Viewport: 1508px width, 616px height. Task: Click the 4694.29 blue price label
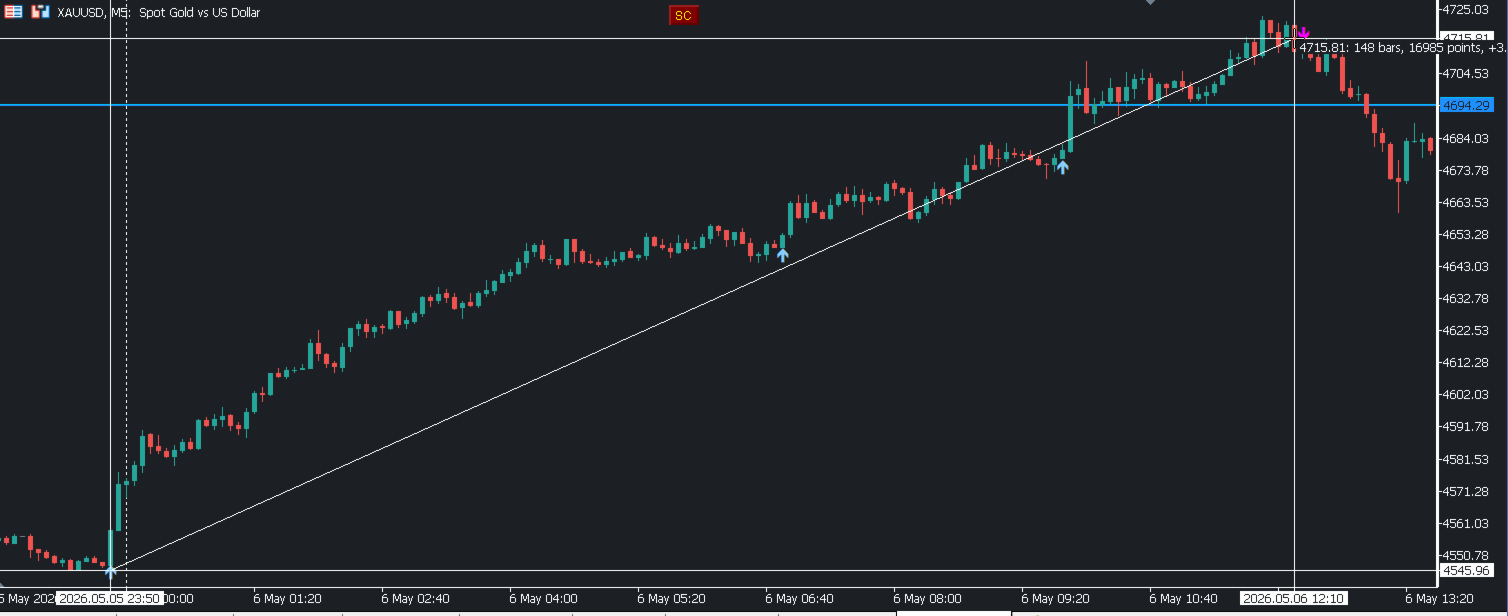[x=1466, y=105]
